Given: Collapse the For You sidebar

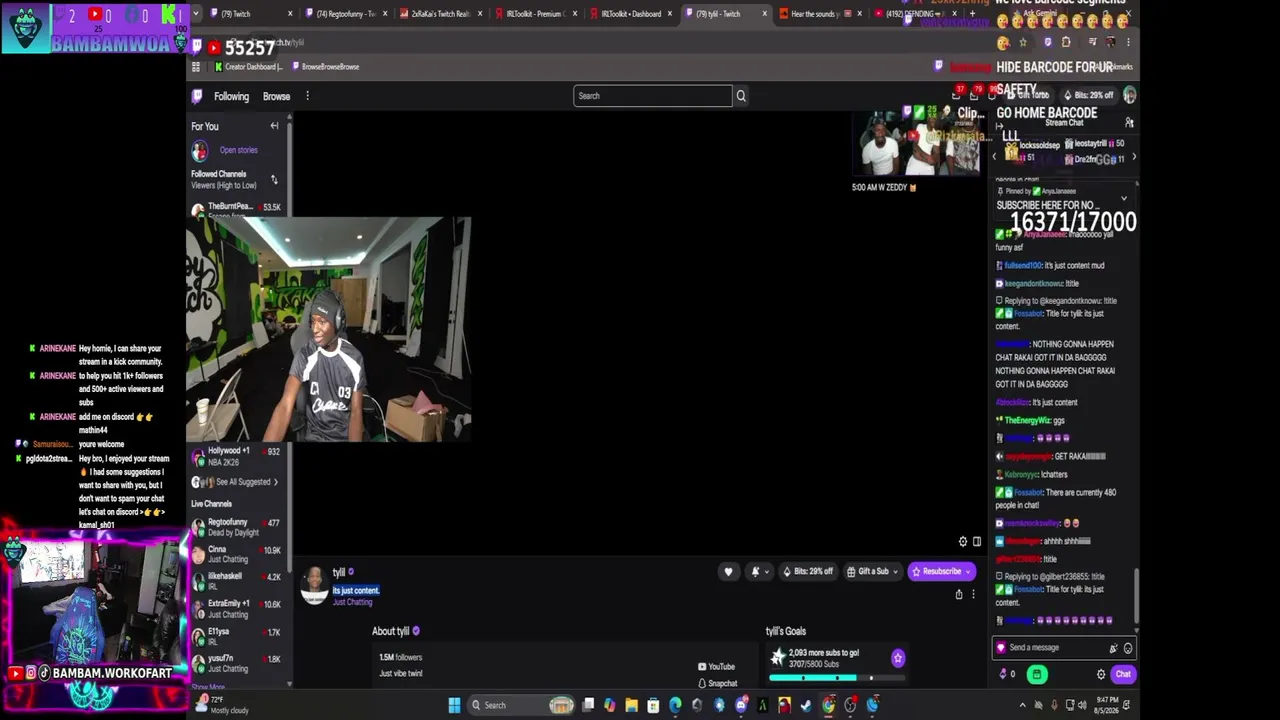Looking at the screenshot, I should pyautogui.click(x=274, y=126).
